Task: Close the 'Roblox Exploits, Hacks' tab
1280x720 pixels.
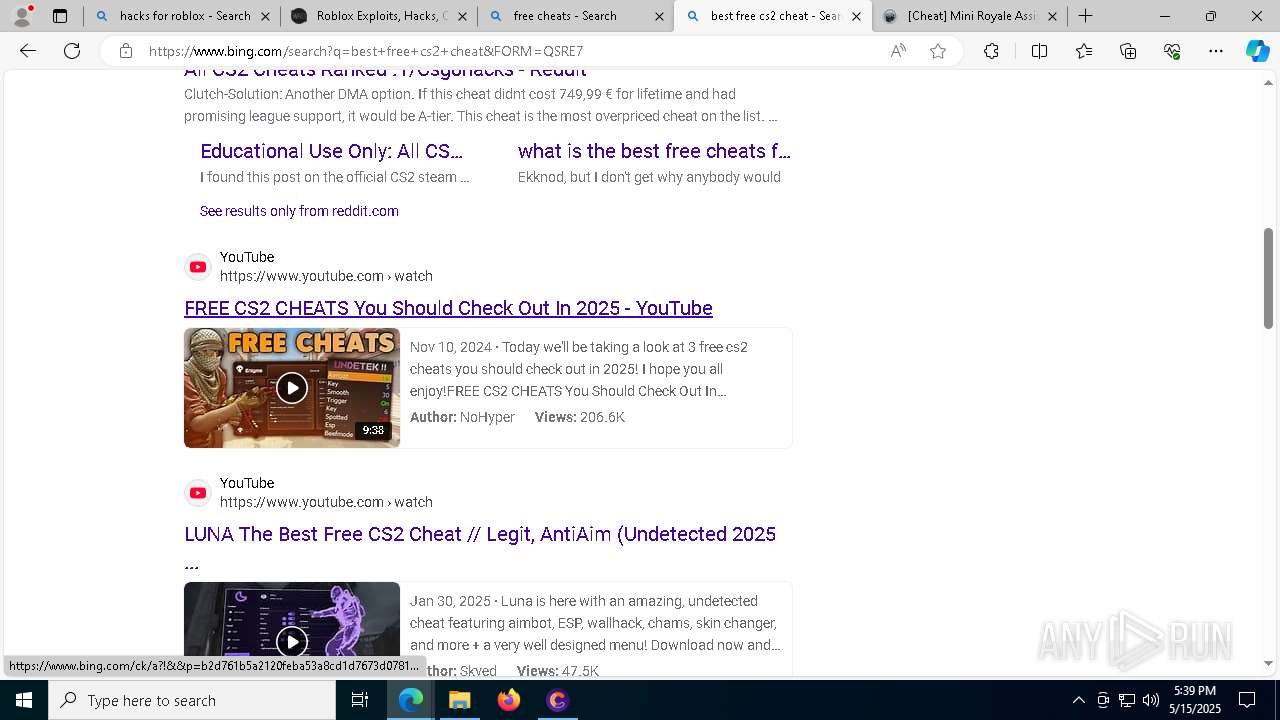Action: pos(462,16)
